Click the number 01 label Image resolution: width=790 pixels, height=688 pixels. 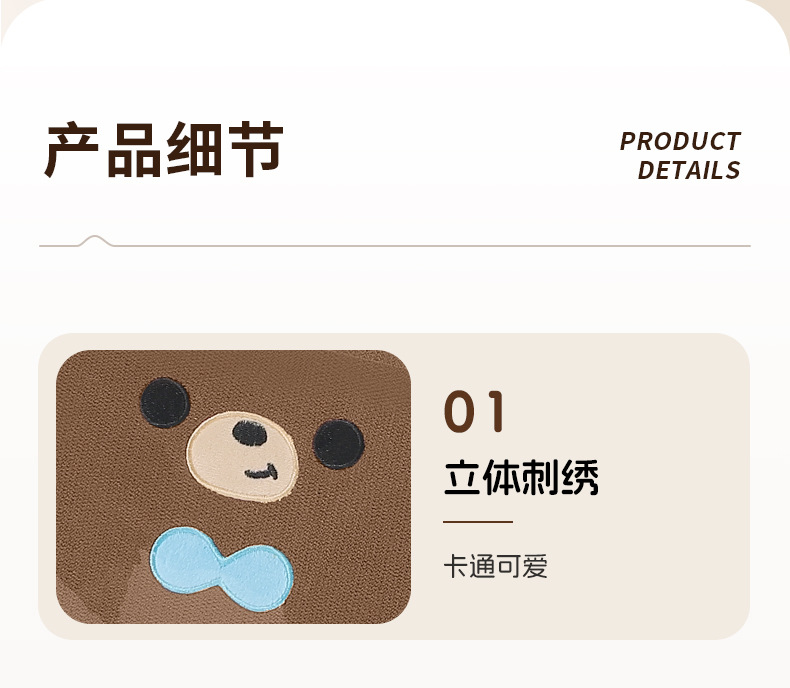[474, 411]
